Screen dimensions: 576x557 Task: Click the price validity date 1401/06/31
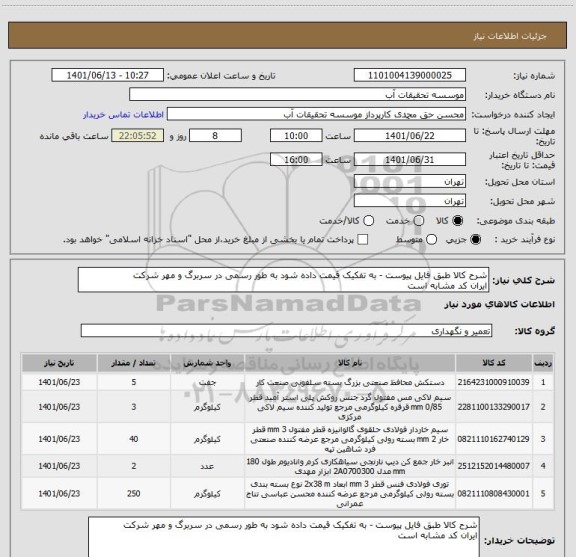pos(410,159)
